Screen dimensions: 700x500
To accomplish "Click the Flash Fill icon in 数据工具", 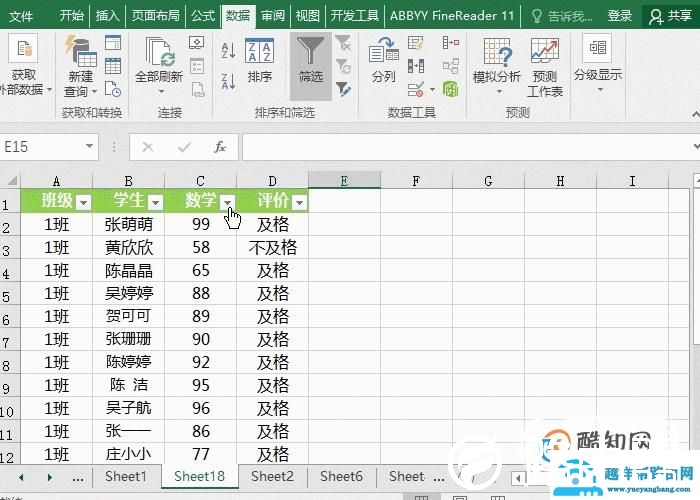I will [416, 43].
